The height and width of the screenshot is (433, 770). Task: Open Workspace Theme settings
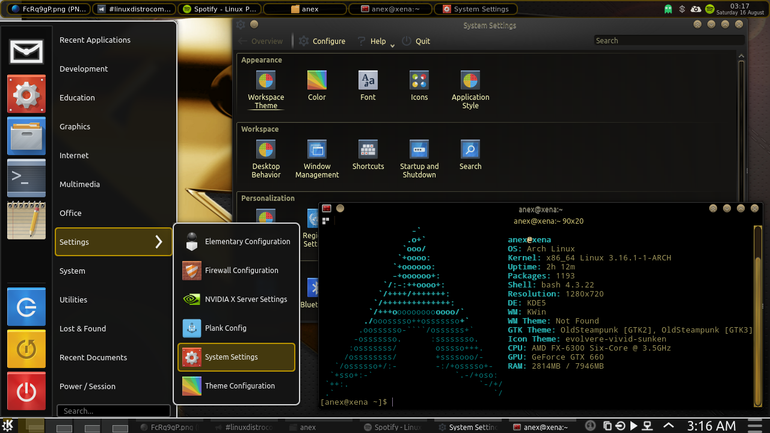(x=266, y=90)
